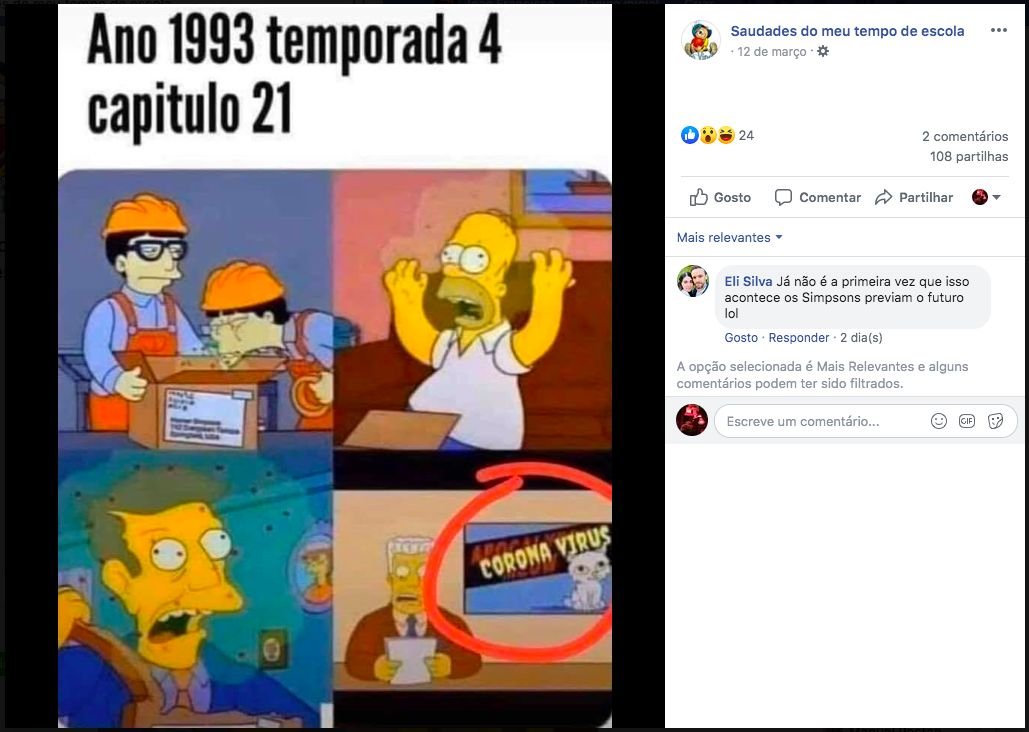
Task: Open the sticker picker in comment field
Action: 995,421
